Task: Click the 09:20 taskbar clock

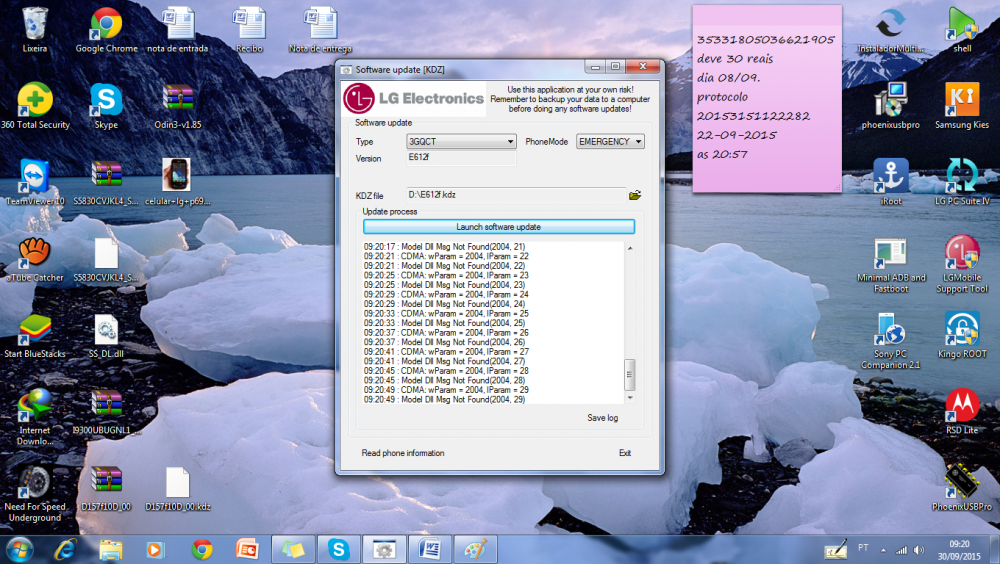Action: click(959, 550)
